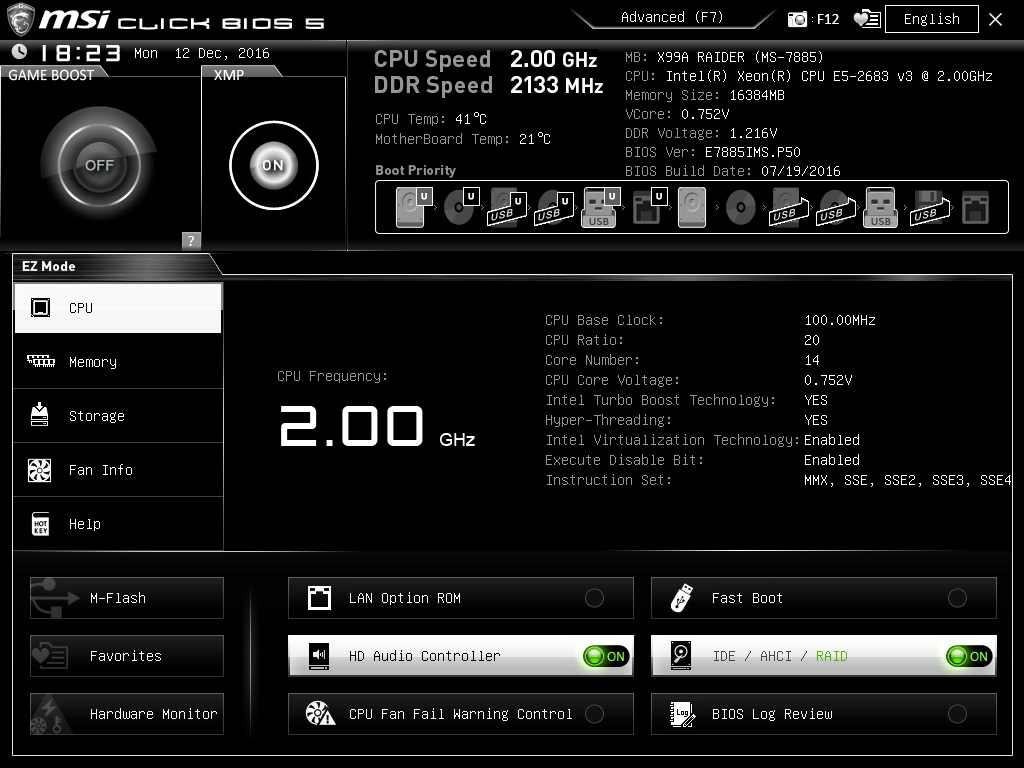1024x768 pixels.
Task: Select UEFI hard disk boot priority icon
Action: [414, 207]
